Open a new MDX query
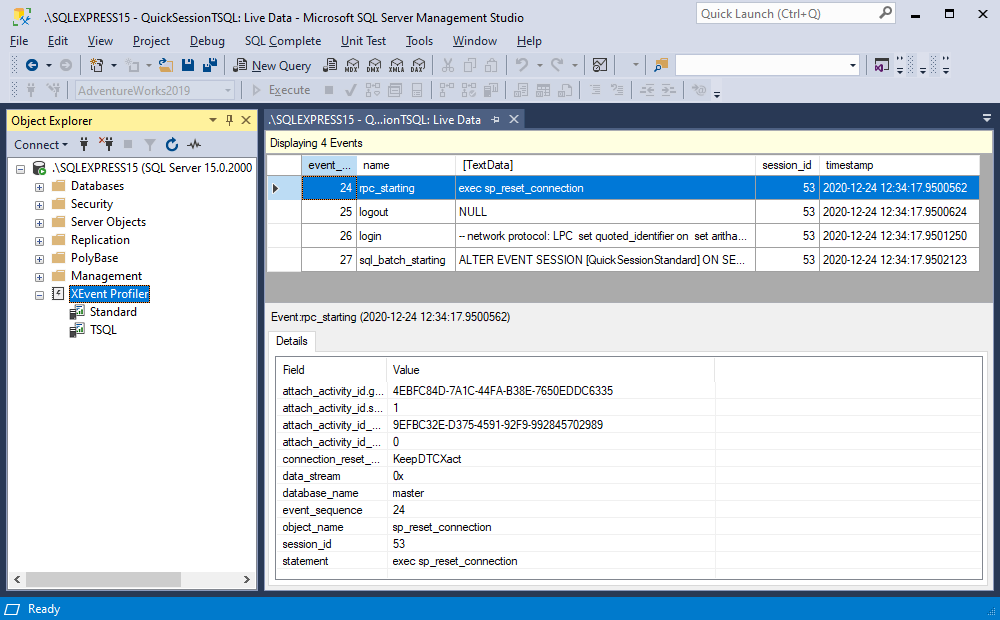Image resolution: width=1000 pixels, height=620 pixels. 352,65
